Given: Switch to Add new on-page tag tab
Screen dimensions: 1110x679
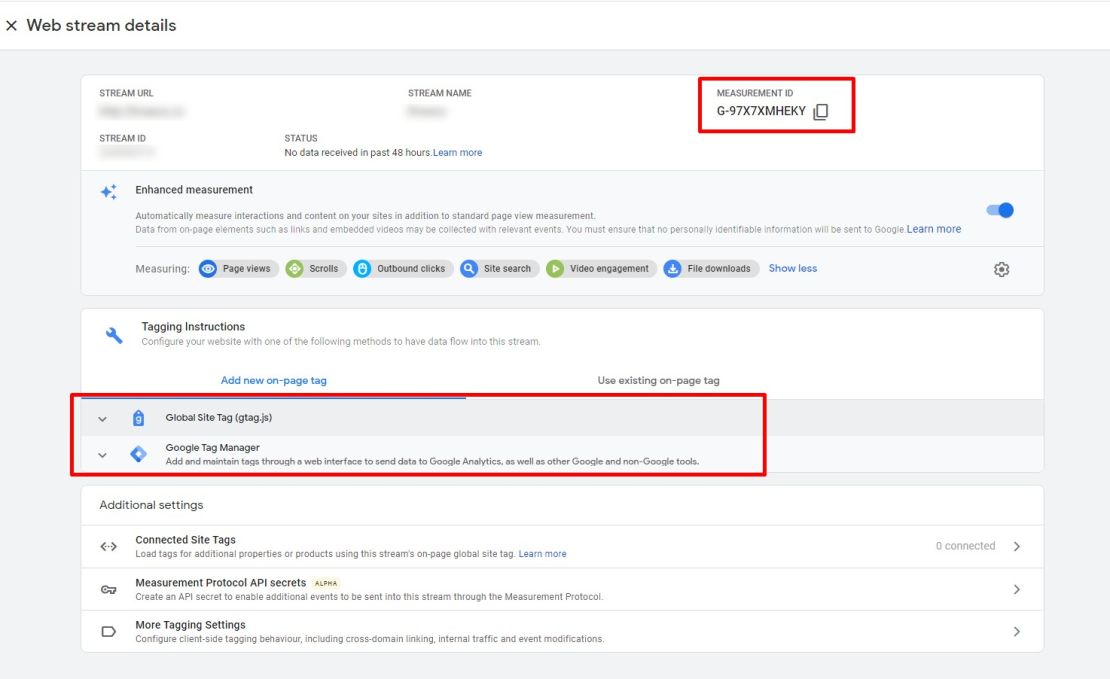Looking at the screenshot, I should click(274, 380).
